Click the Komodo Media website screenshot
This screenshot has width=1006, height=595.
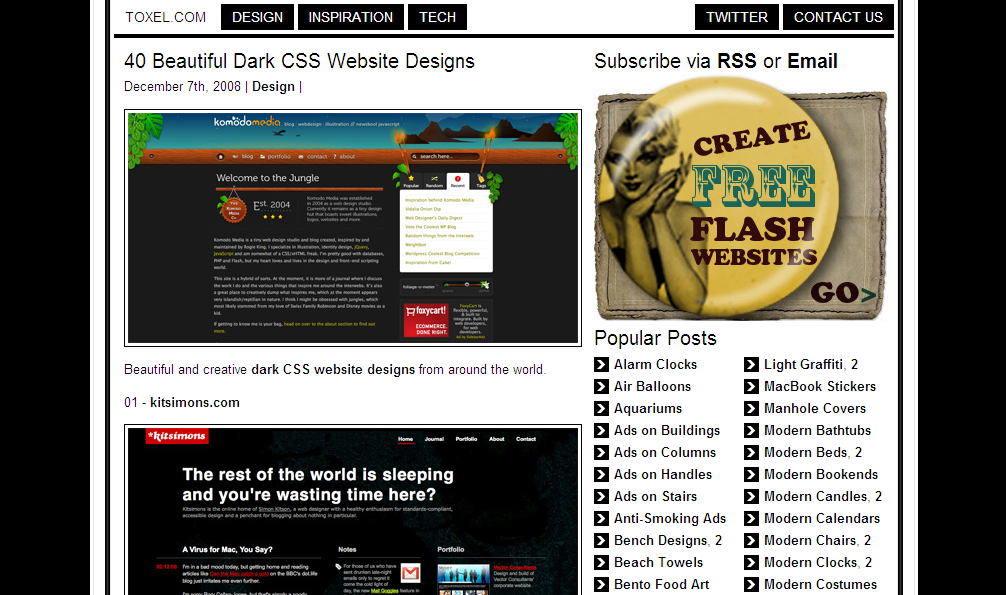353,228
